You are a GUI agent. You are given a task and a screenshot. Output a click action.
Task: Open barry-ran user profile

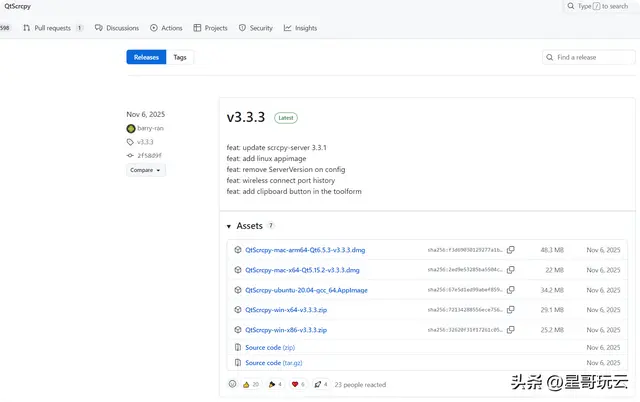150,128
